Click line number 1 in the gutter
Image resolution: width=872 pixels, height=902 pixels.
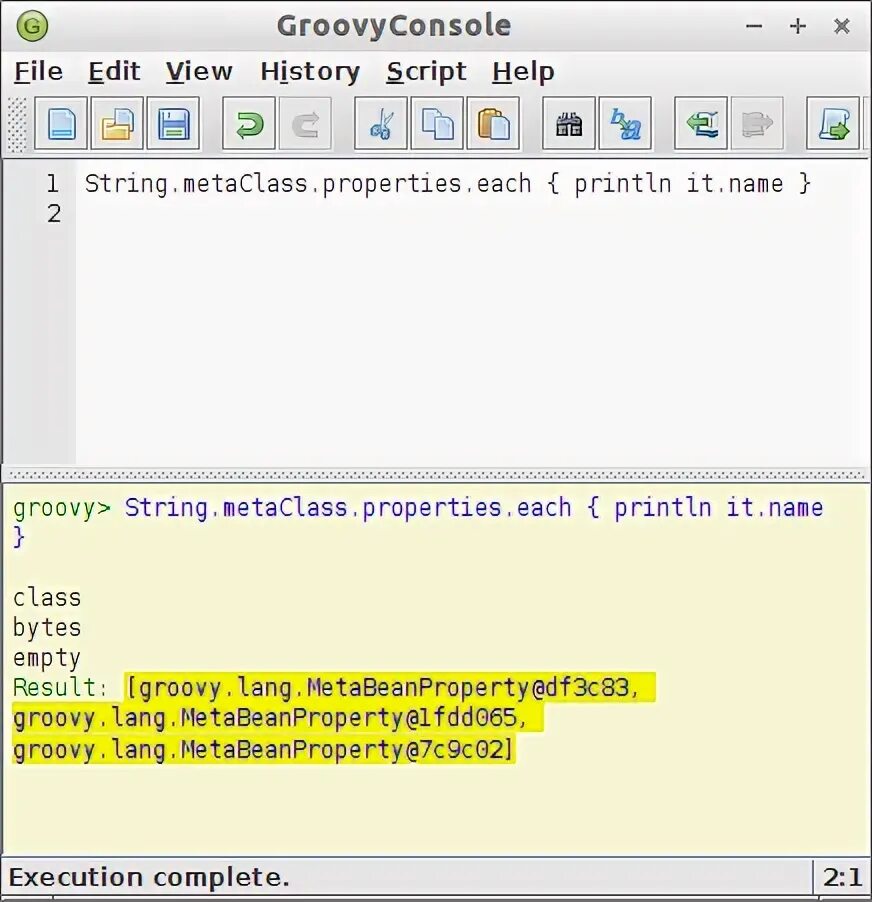53,184
